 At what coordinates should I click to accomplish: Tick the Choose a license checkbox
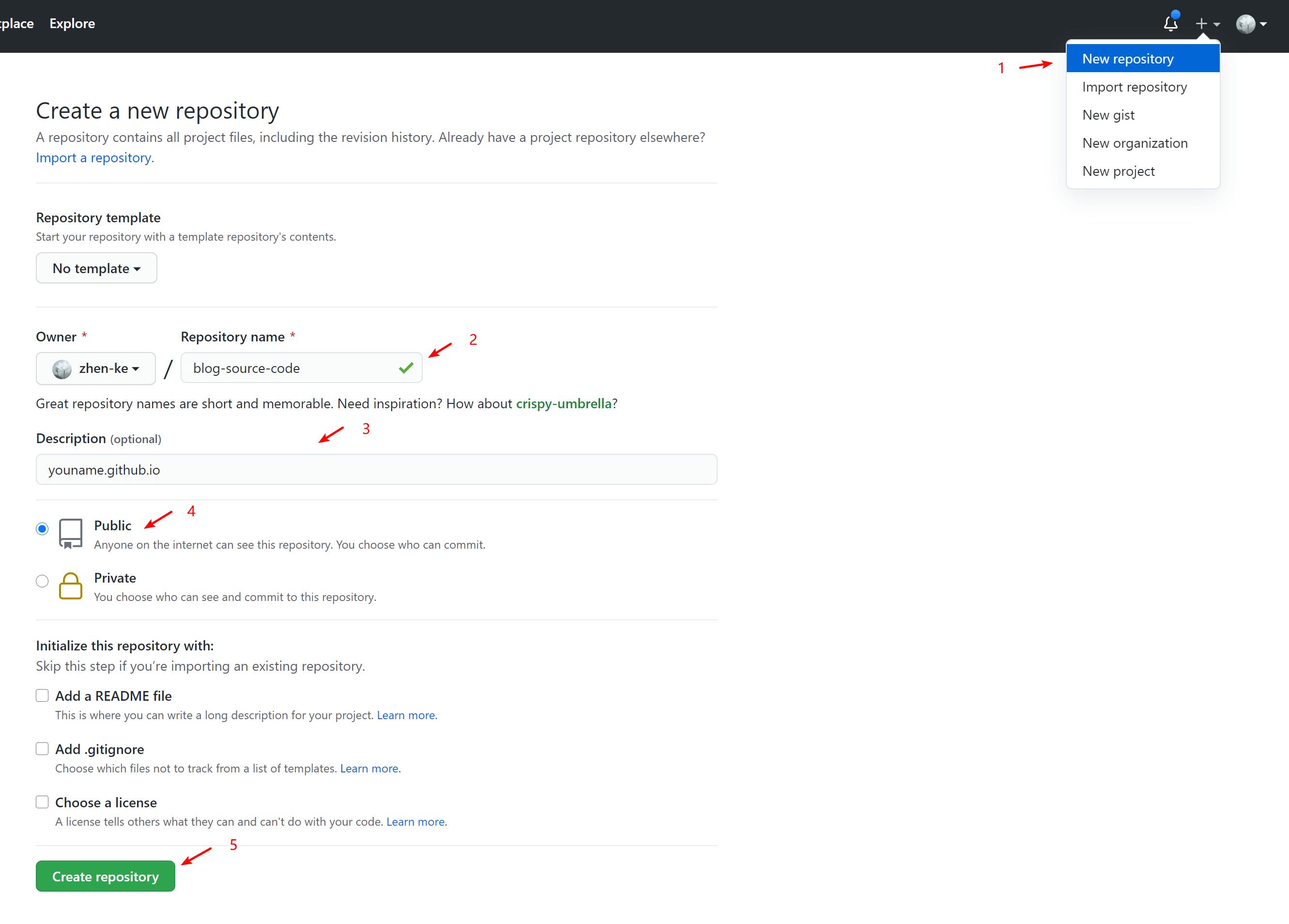tap(42, 802)
